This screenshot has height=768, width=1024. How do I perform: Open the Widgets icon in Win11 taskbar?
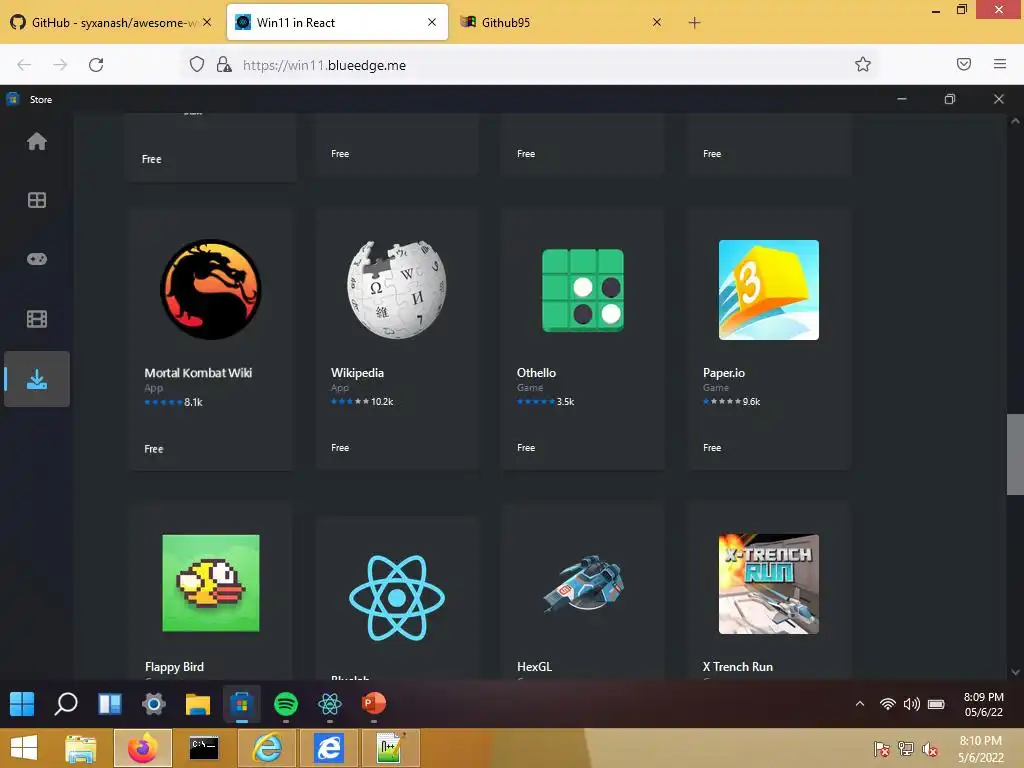110,704
